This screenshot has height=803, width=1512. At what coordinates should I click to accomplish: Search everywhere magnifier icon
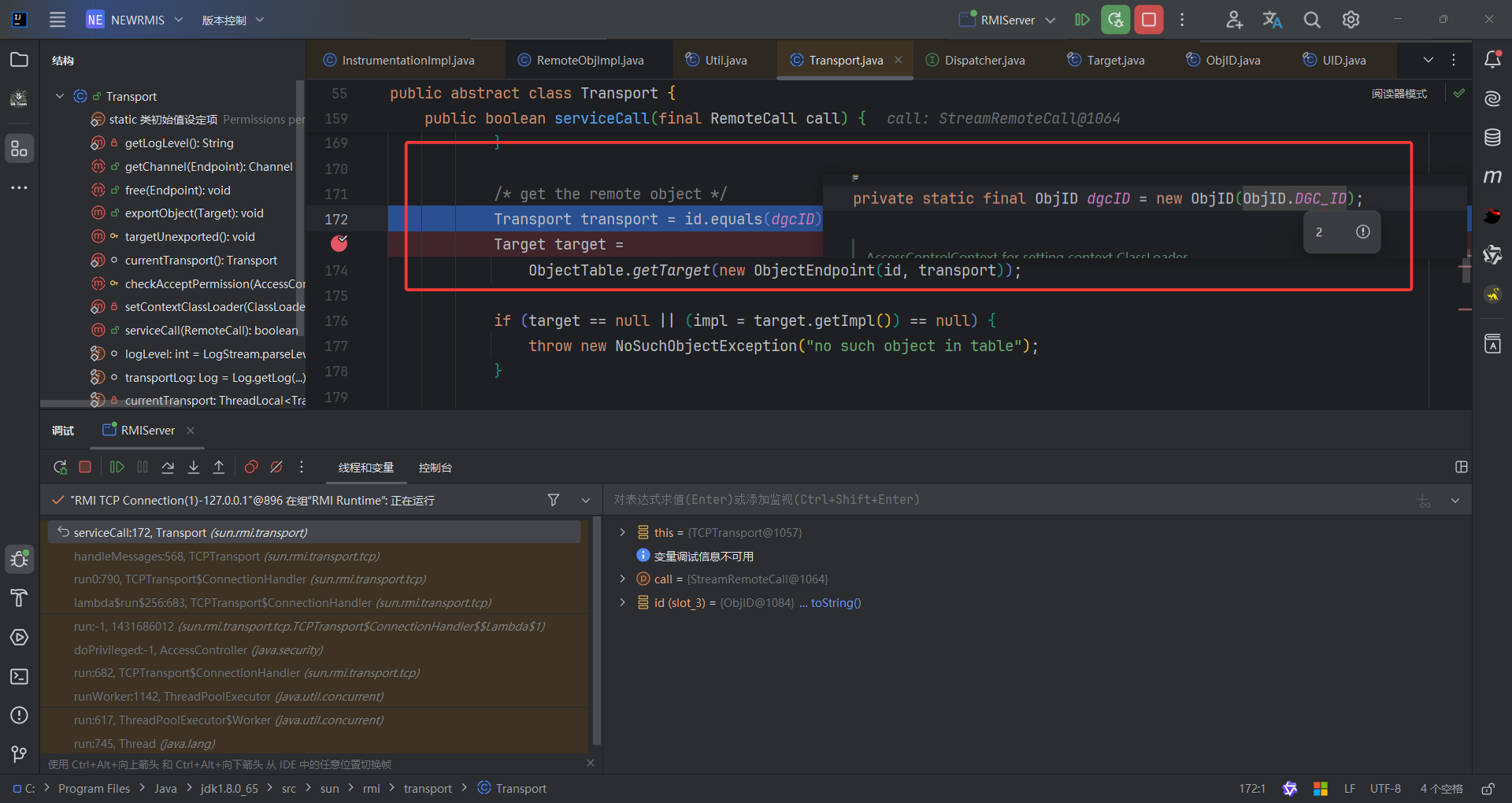[1312, 20]
